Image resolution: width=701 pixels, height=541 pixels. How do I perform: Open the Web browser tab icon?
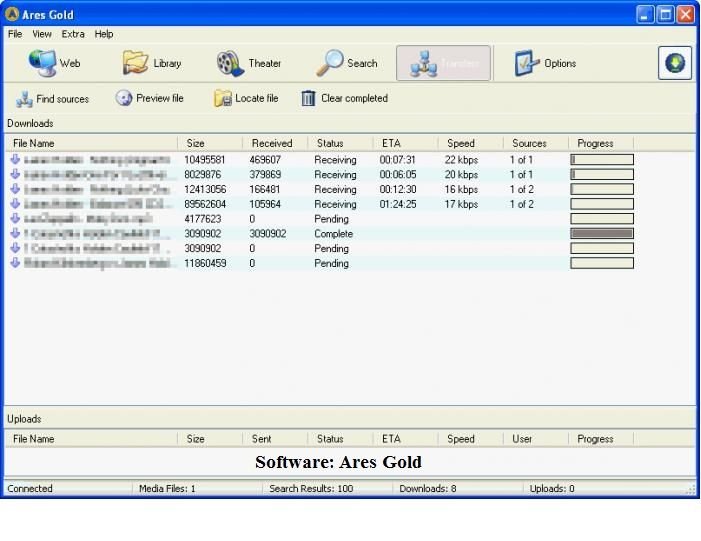tap(44, 63)
